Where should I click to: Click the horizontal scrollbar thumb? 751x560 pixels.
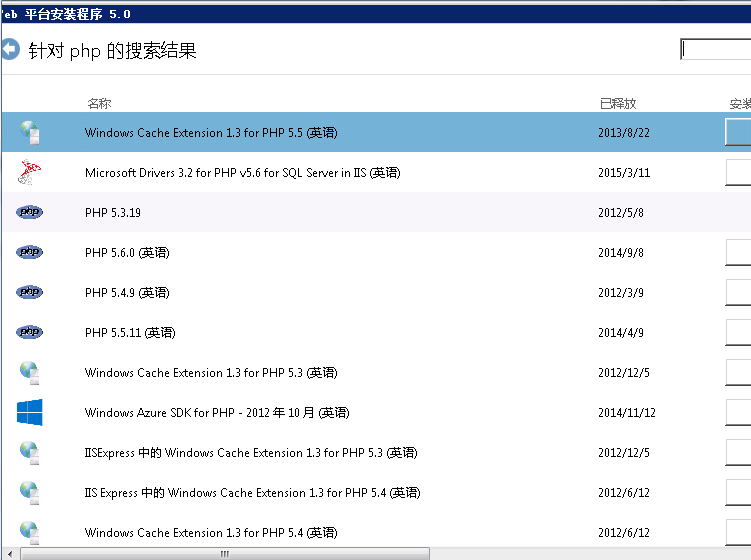pyautogui.click(x=225, y=554)
